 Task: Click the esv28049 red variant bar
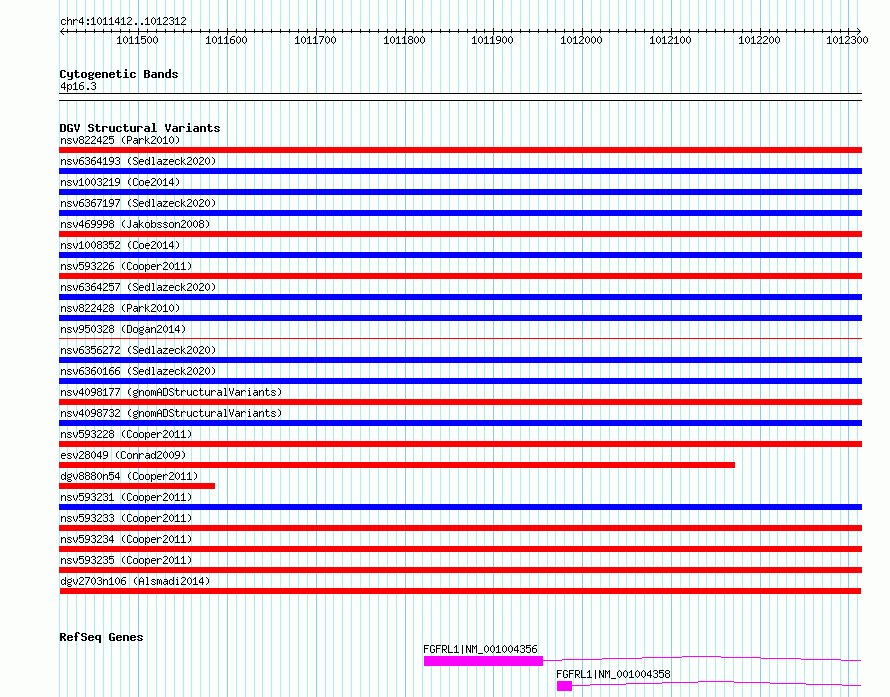pos(397,465)
